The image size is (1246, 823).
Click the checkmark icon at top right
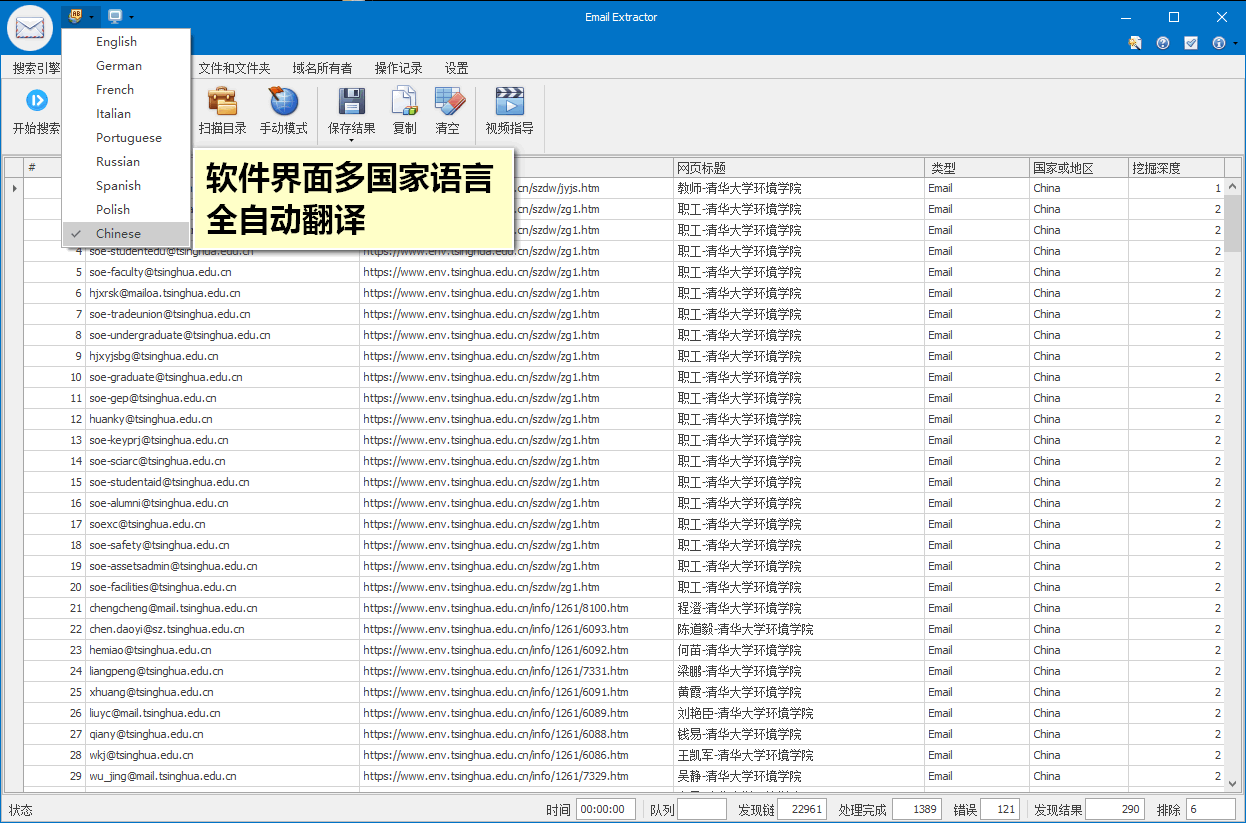(x=1191, y=43)
